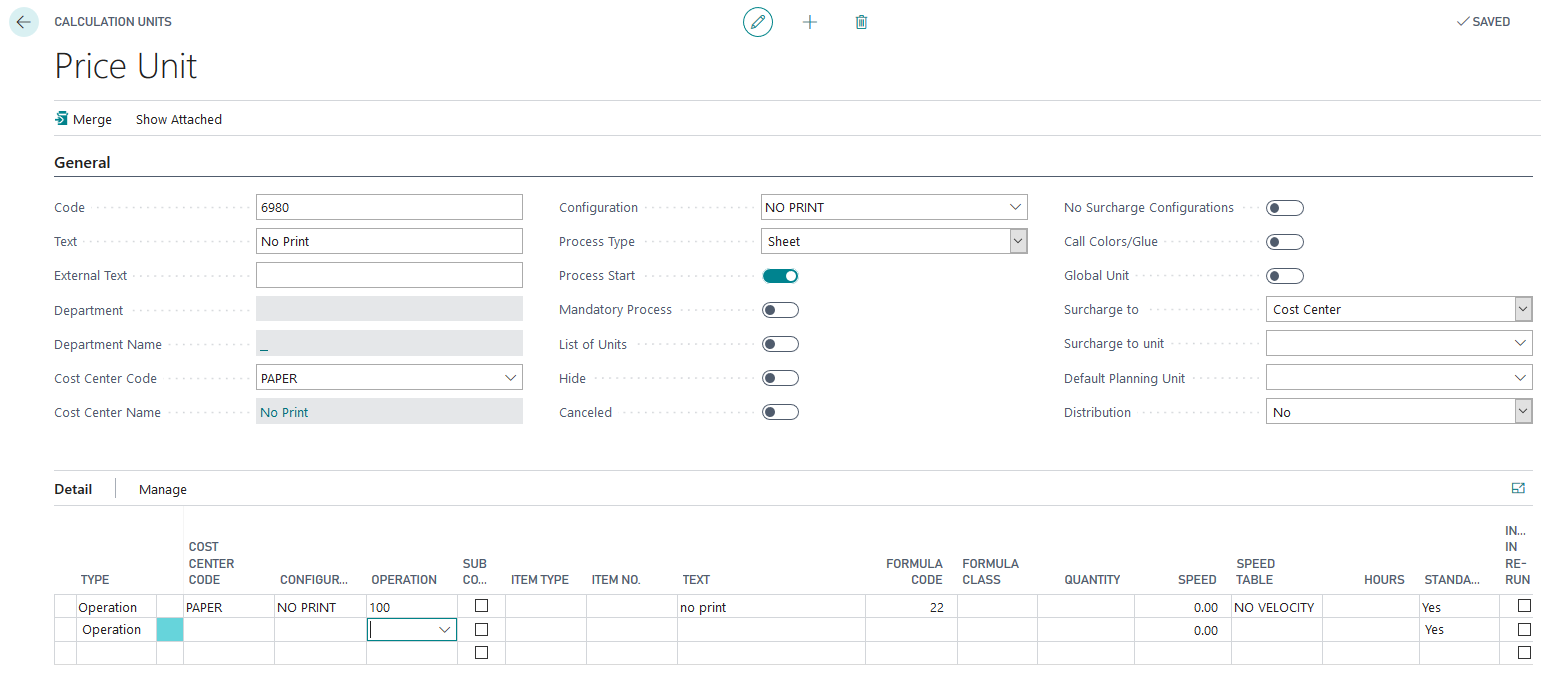This screenshot has width=1541, height=677.
Task: Open Surcharge to dropdown
Action: pos(1523,309)
